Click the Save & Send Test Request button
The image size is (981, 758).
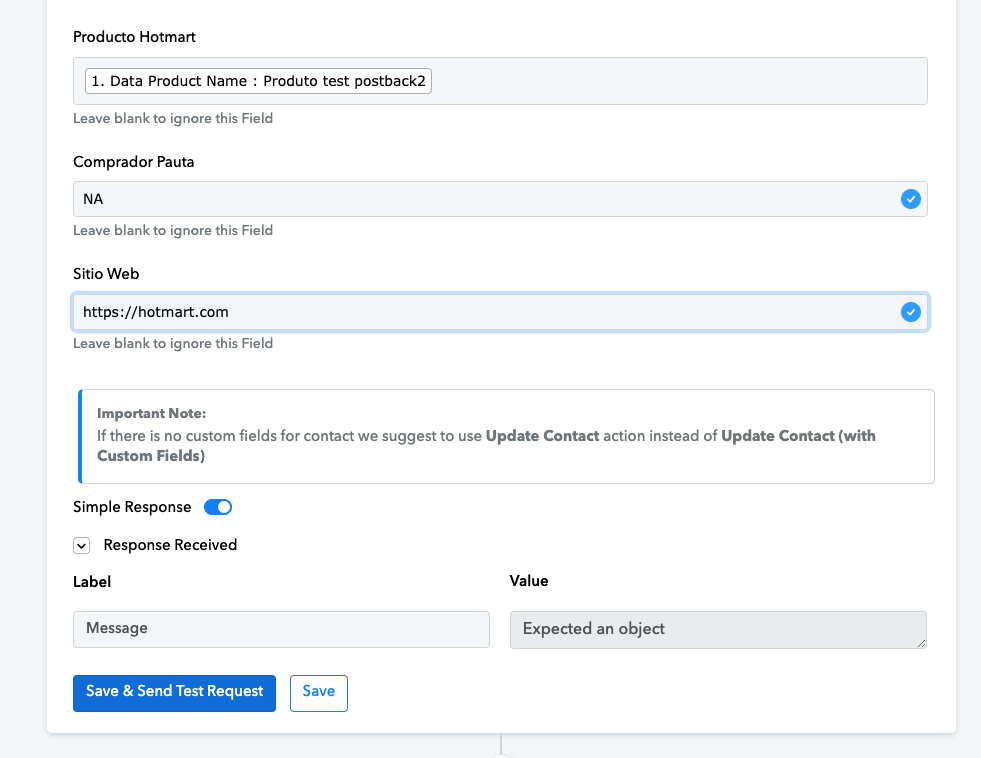(174, 693)
